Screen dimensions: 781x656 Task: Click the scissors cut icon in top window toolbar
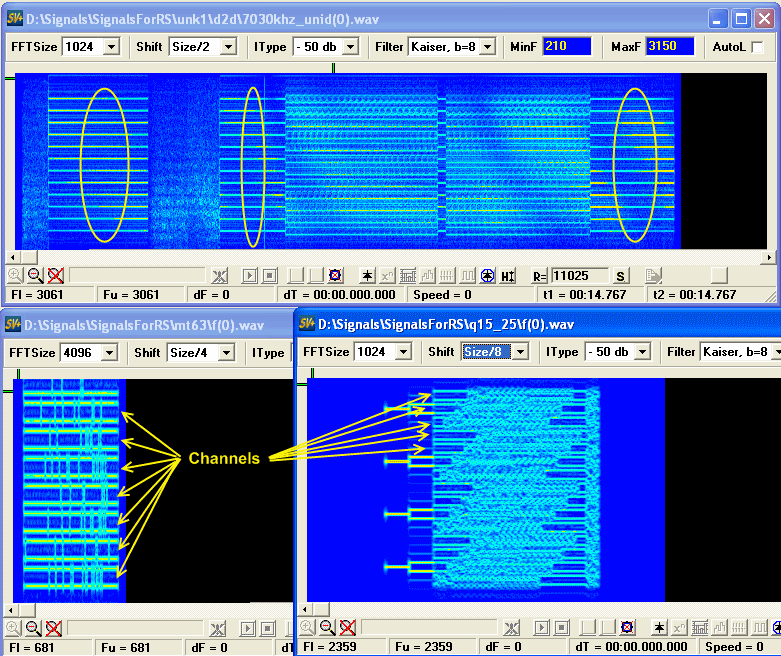(x=219, y=276)
